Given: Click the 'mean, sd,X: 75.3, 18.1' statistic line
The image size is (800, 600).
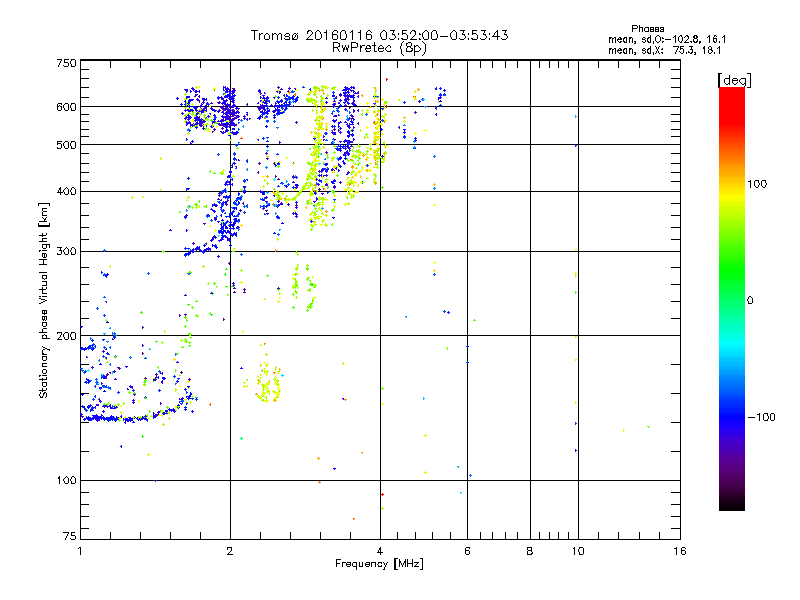Looking at the screenshot, I should [x=664, y=50].
